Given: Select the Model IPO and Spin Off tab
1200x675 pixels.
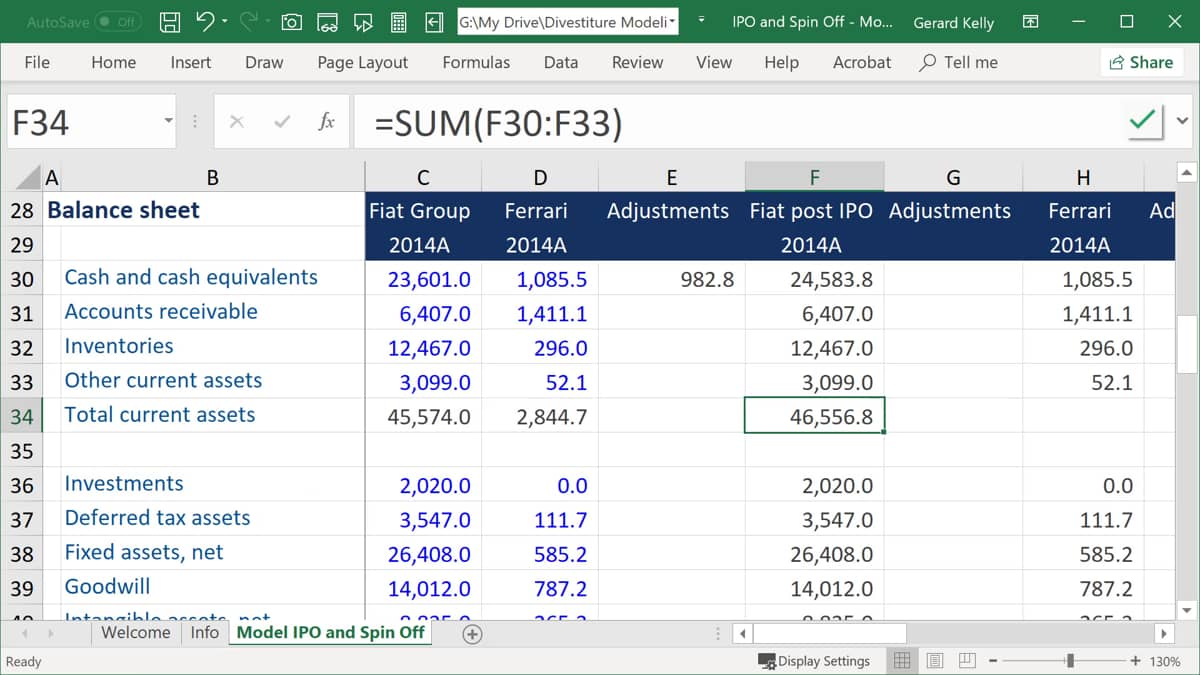Looking at the screenshot, I should (x=331, y=633).
